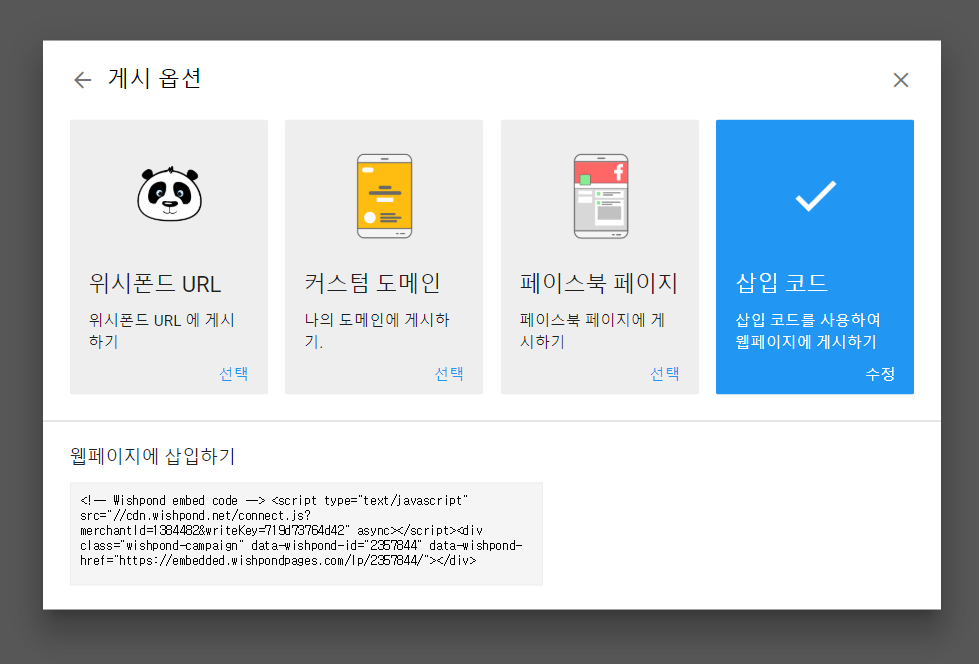Click the panda icon for 위시폰드 URL
Screen dimensions: 979x664
point(169,194)
